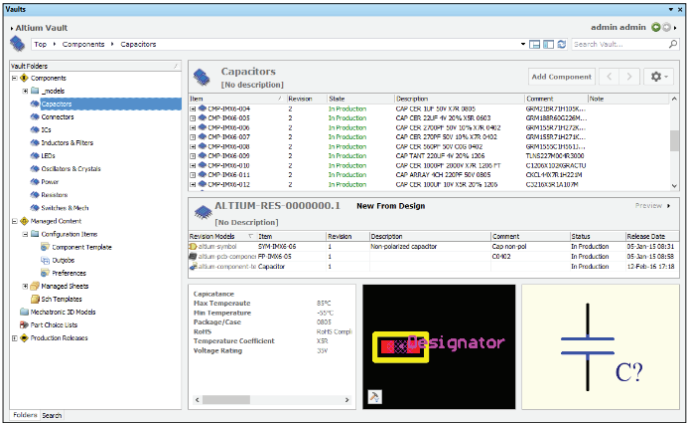Select the SYM-IMX6-06 model row
The image size is (688, 423).
(434, 247)
